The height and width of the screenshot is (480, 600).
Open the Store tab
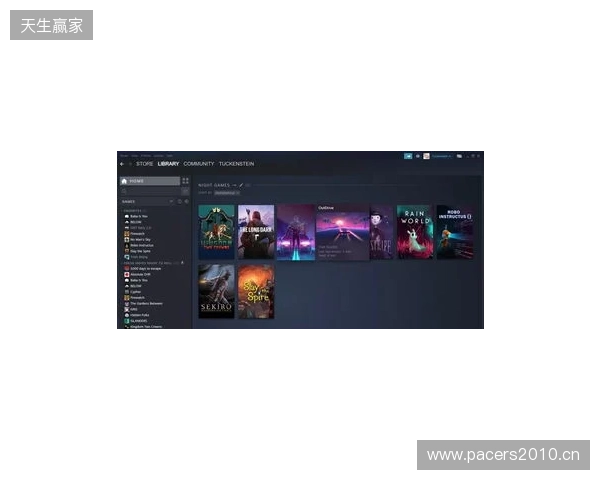click(145, 163)
